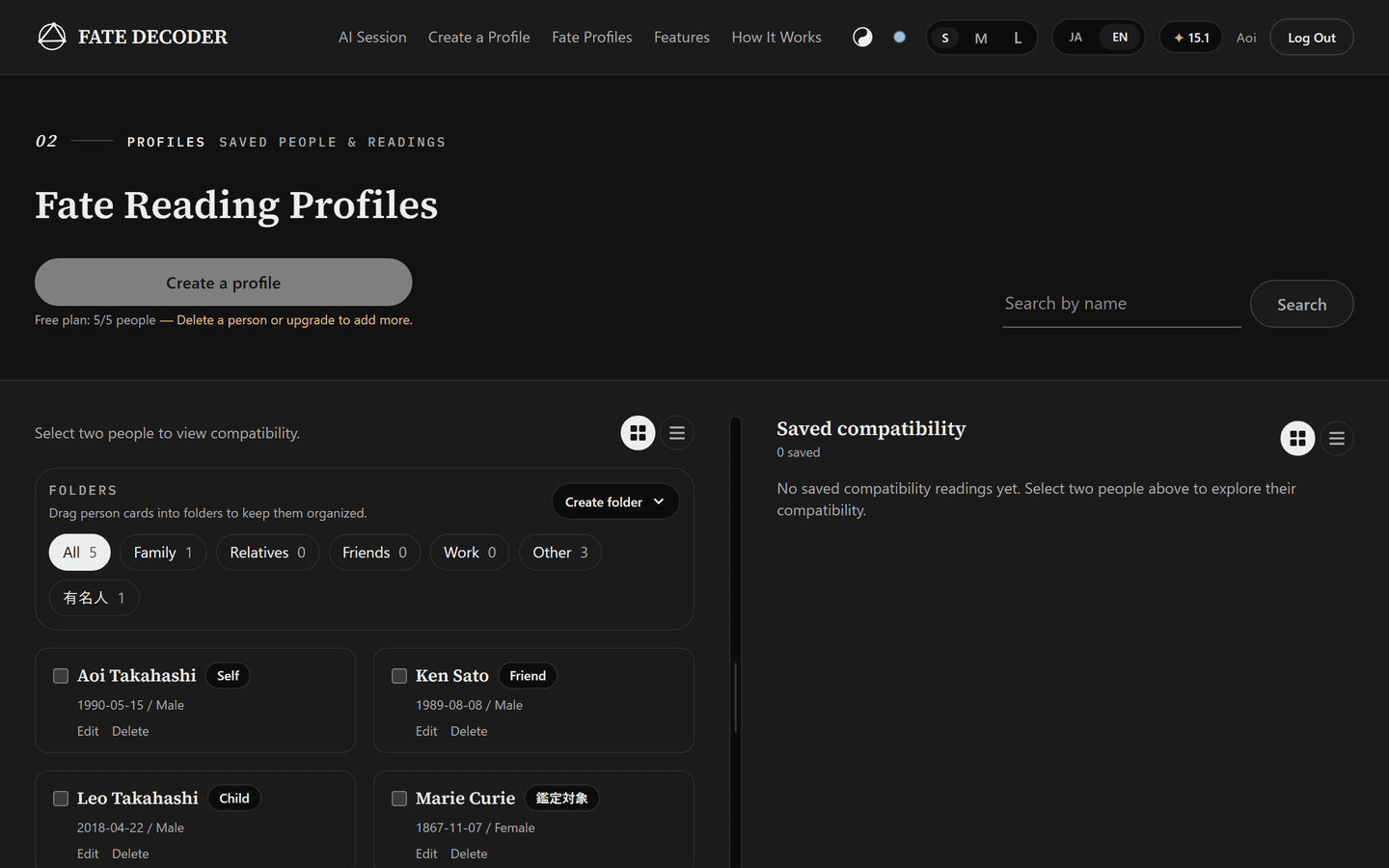Switch profiles to list view
This screenshot has width=1389, height=868.
[677, 433]
